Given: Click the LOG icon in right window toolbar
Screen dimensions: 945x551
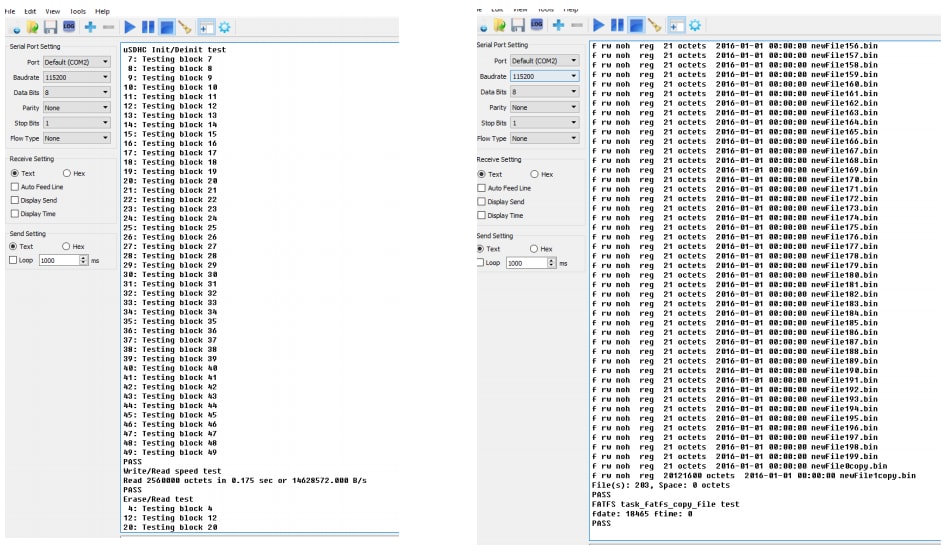Looking at the screenshot, I should pyautogui.click(x=538, y=25).
